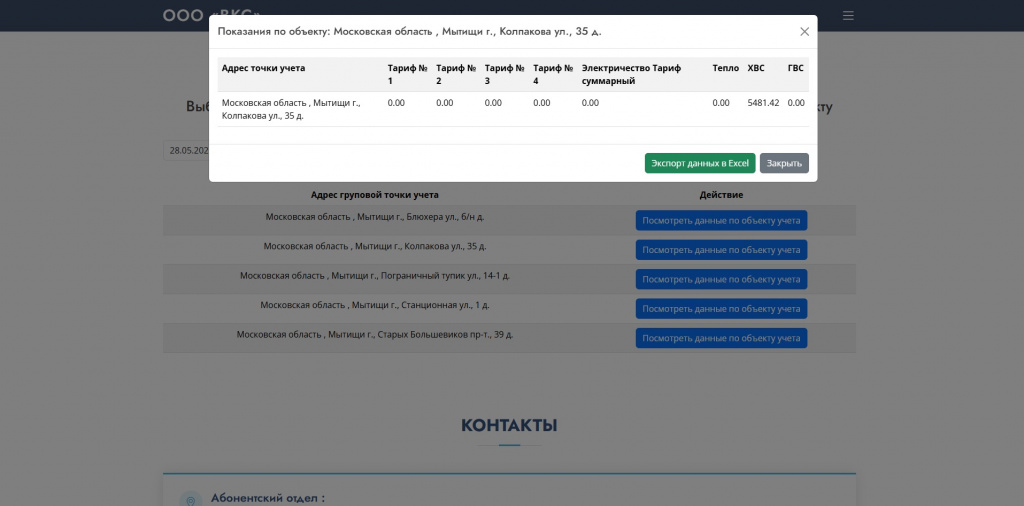Click the Адрес точки учета column header
1024x506 pixels.
[263, 68]
